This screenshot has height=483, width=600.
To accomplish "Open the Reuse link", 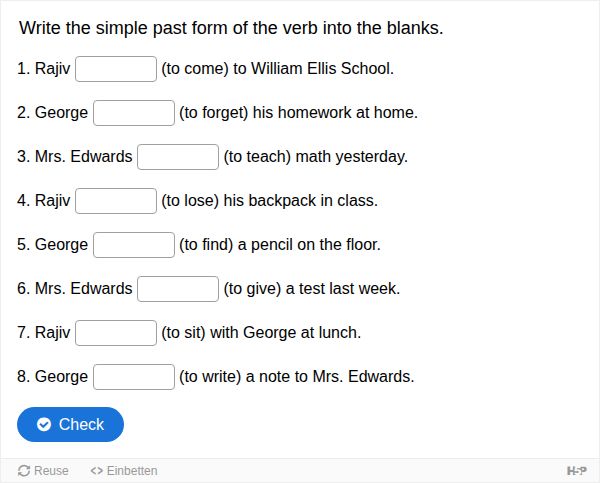I will pos(43,471).
